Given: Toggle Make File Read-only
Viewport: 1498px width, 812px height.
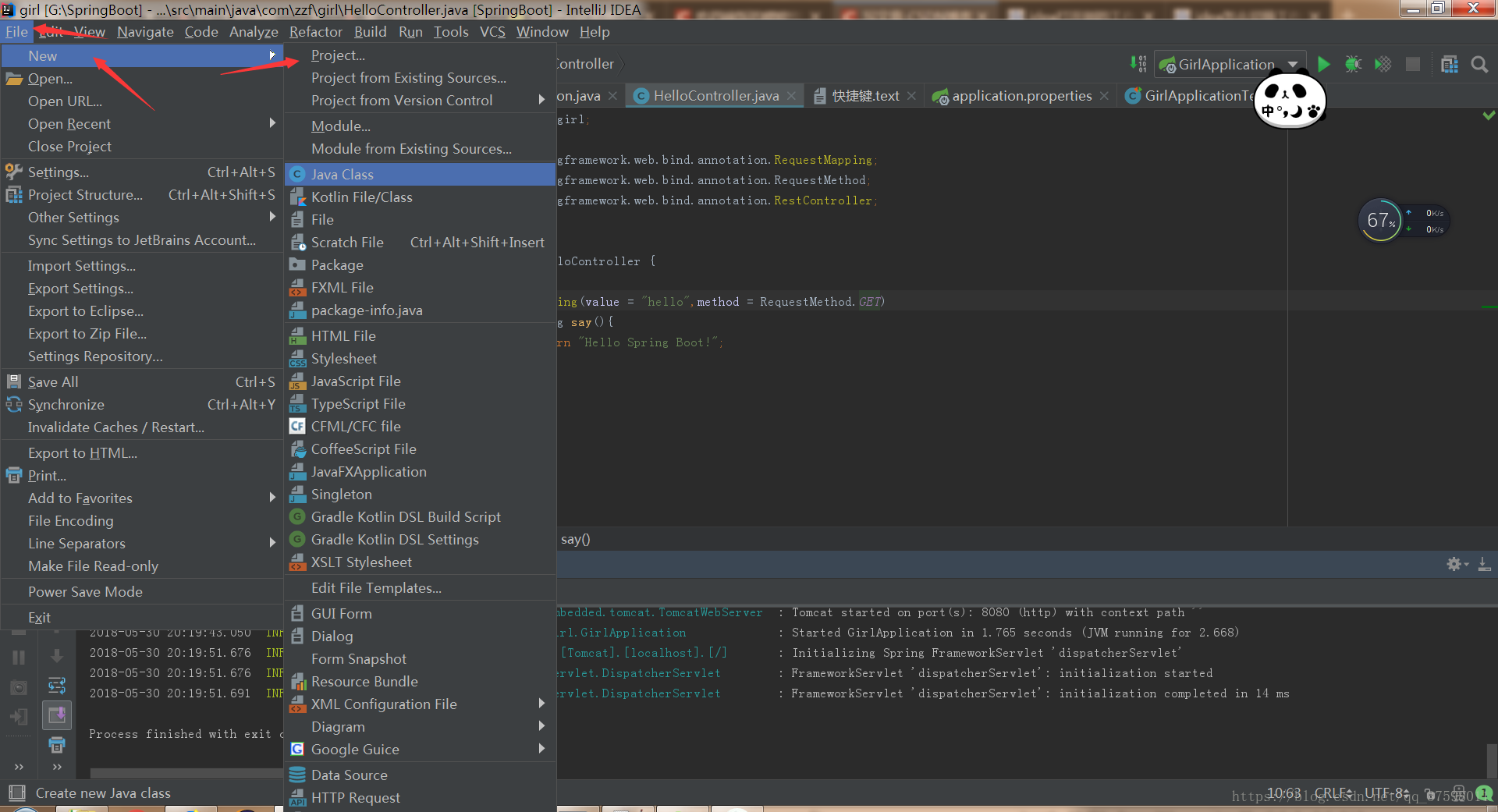Looking at the screenshot, I should tap(142, 566).
